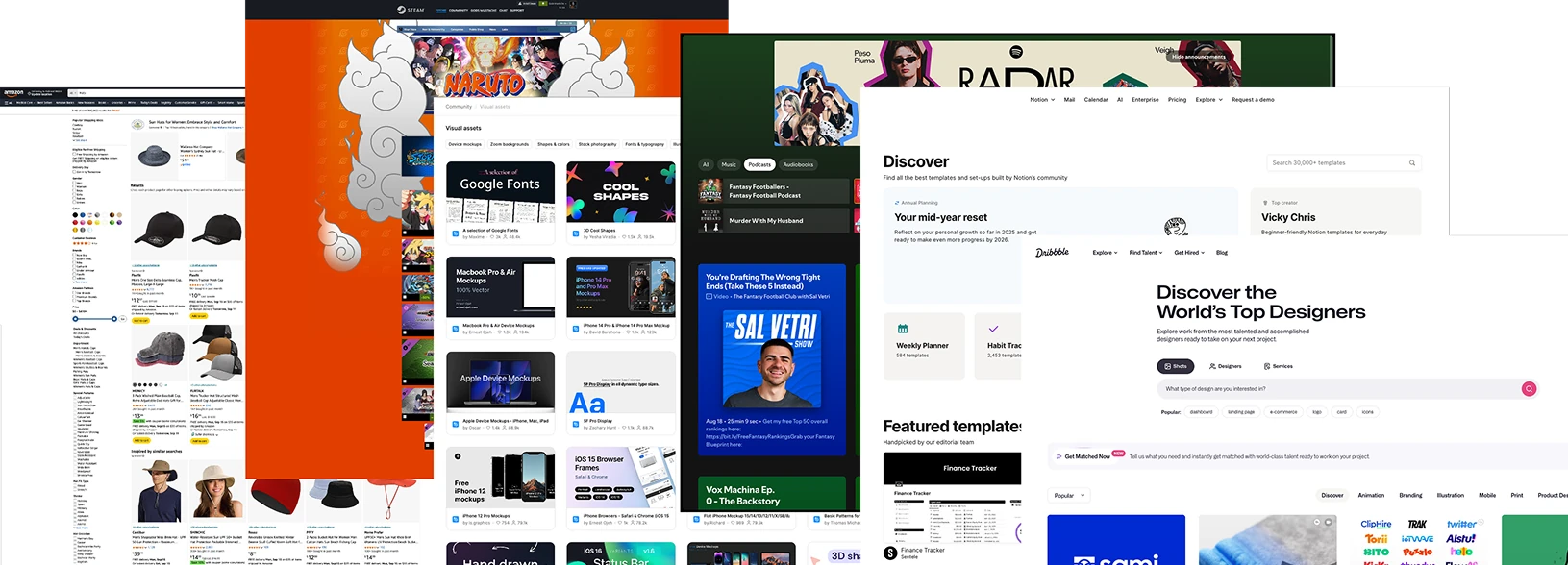Screen dimensions: 1568x565
Task: Click the Notion templates search box
Action: click(1344, 163)
